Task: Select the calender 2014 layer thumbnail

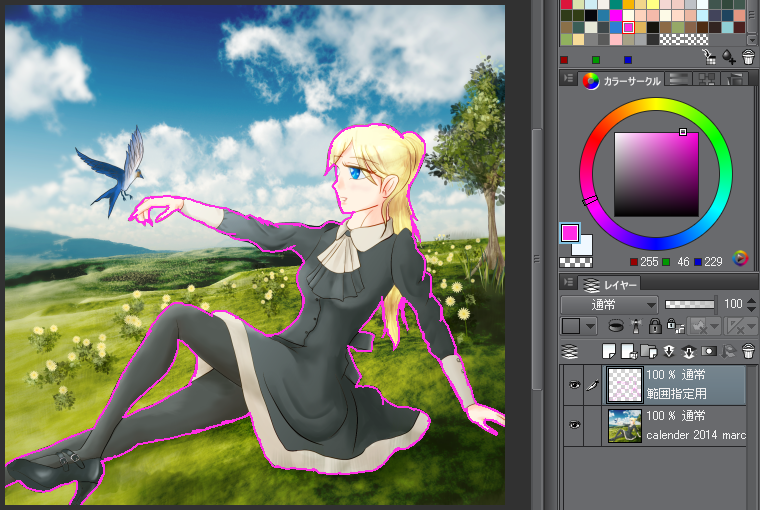Action: [624, 426]
